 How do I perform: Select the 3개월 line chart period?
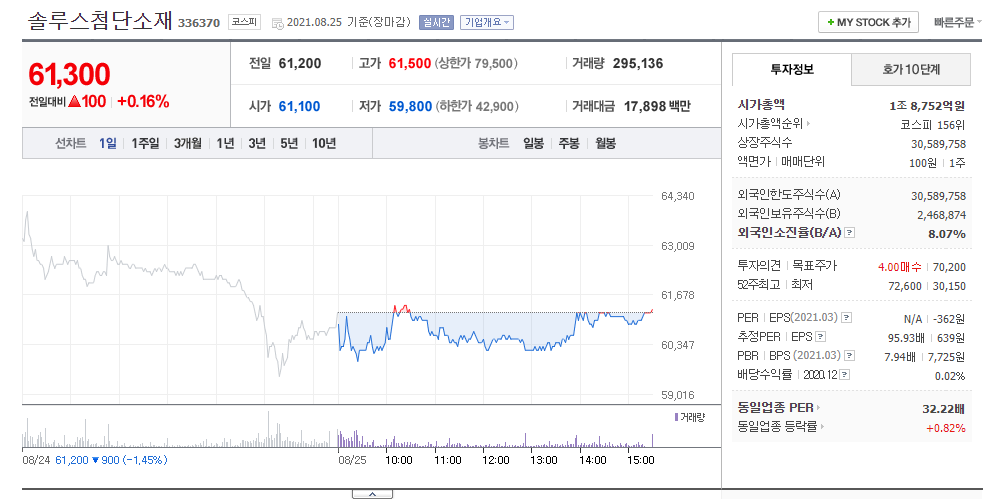click(188, 143)
